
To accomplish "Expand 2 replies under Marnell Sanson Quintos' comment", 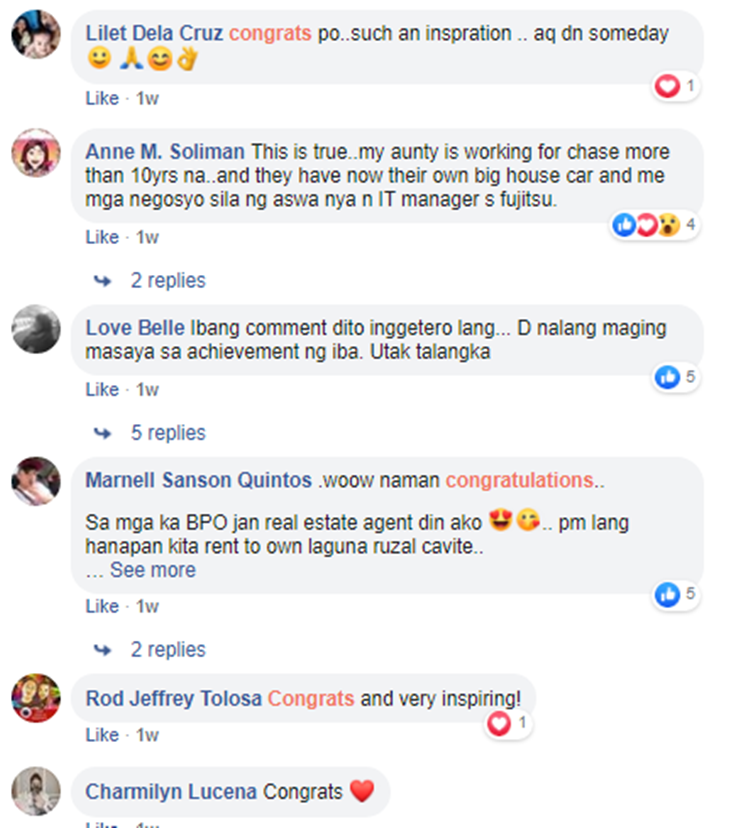I will [168, 650].
